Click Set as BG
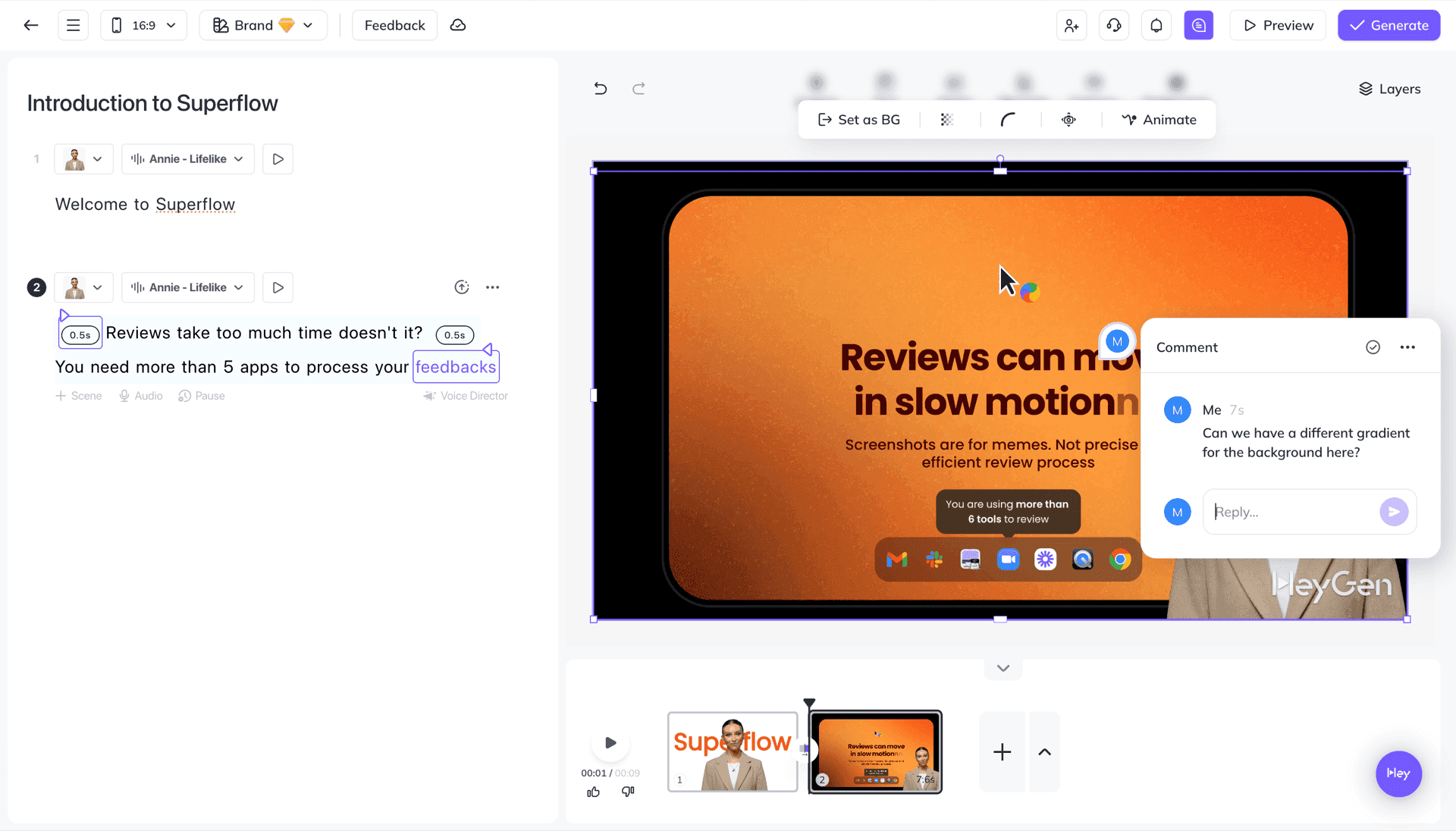The image size is (1456, 831). click(x=858, y=120)
